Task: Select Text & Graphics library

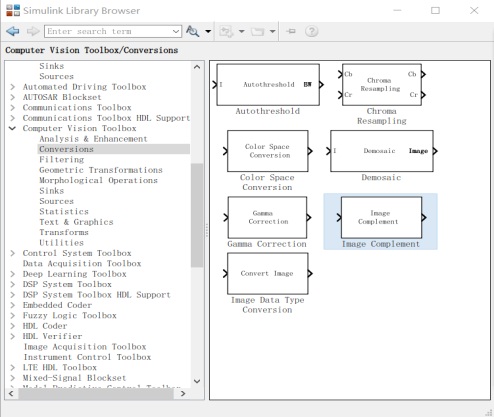Action: pyautogui.click(x=76, y=222)
